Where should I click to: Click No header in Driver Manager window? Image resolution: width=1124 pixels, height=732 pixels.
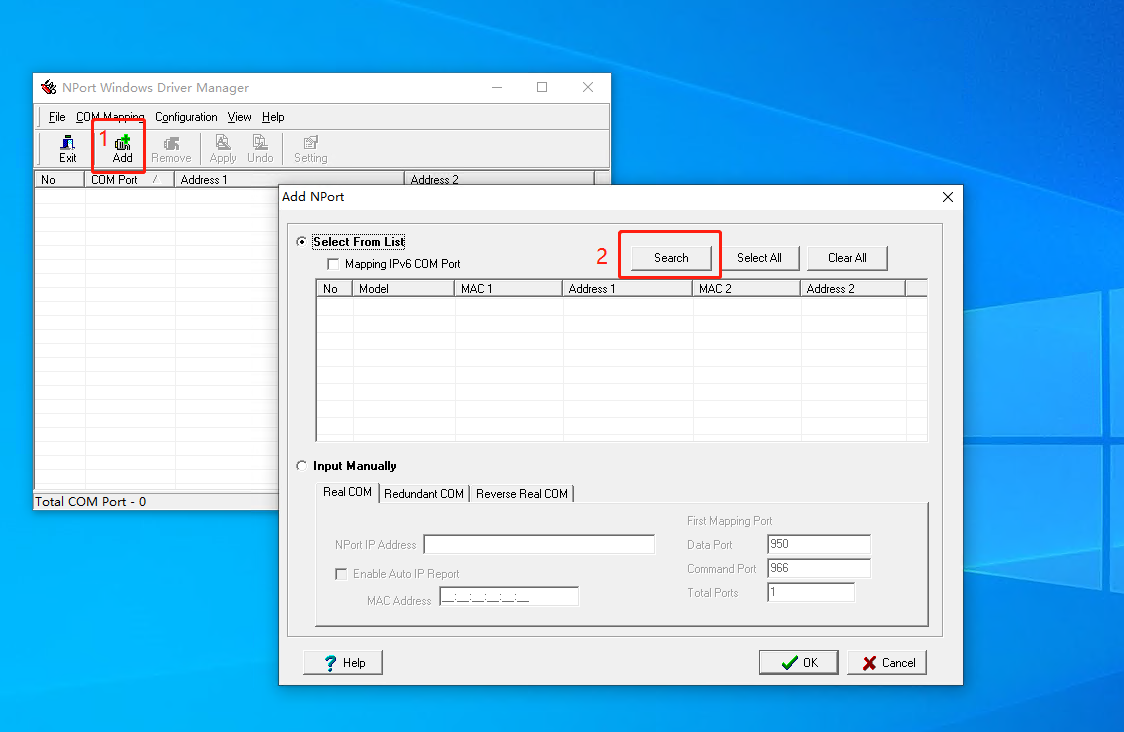pos(59,179)
